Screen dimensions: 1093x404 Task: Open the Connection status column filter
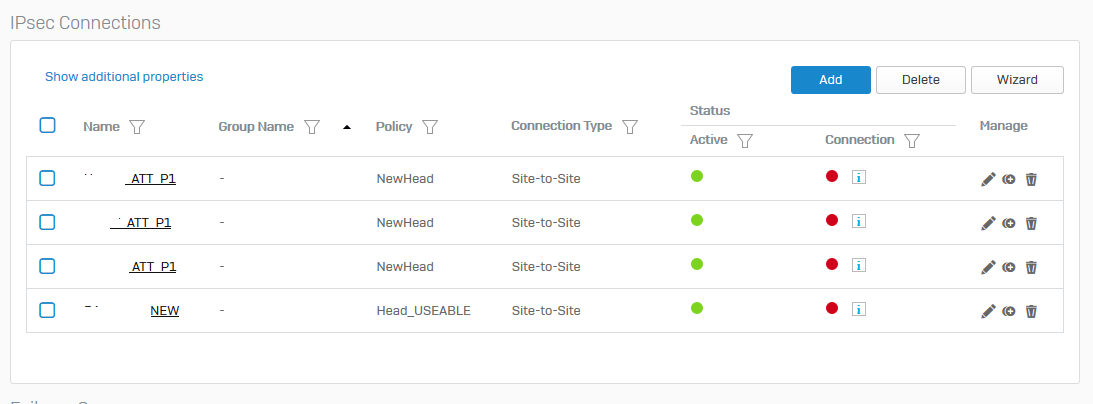912,141
